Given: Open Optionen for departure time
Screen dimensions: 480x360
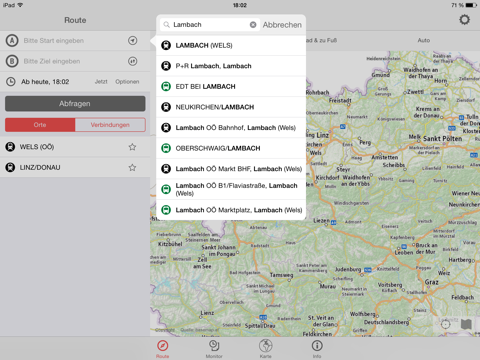Looking at the screenshot, I should 127,82.
